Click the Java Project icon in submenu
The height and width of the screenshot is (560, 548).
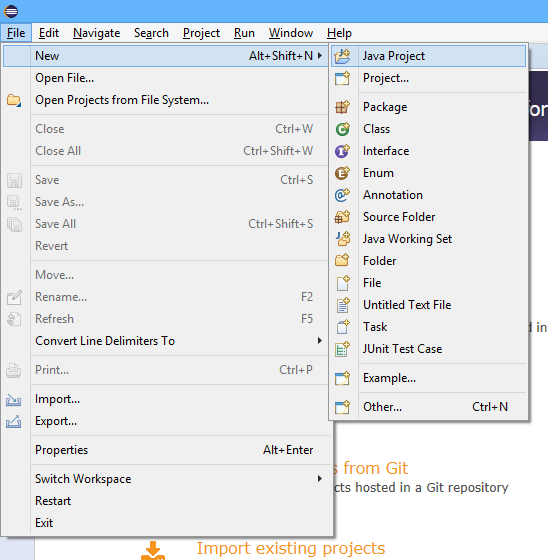coord(343,56)
